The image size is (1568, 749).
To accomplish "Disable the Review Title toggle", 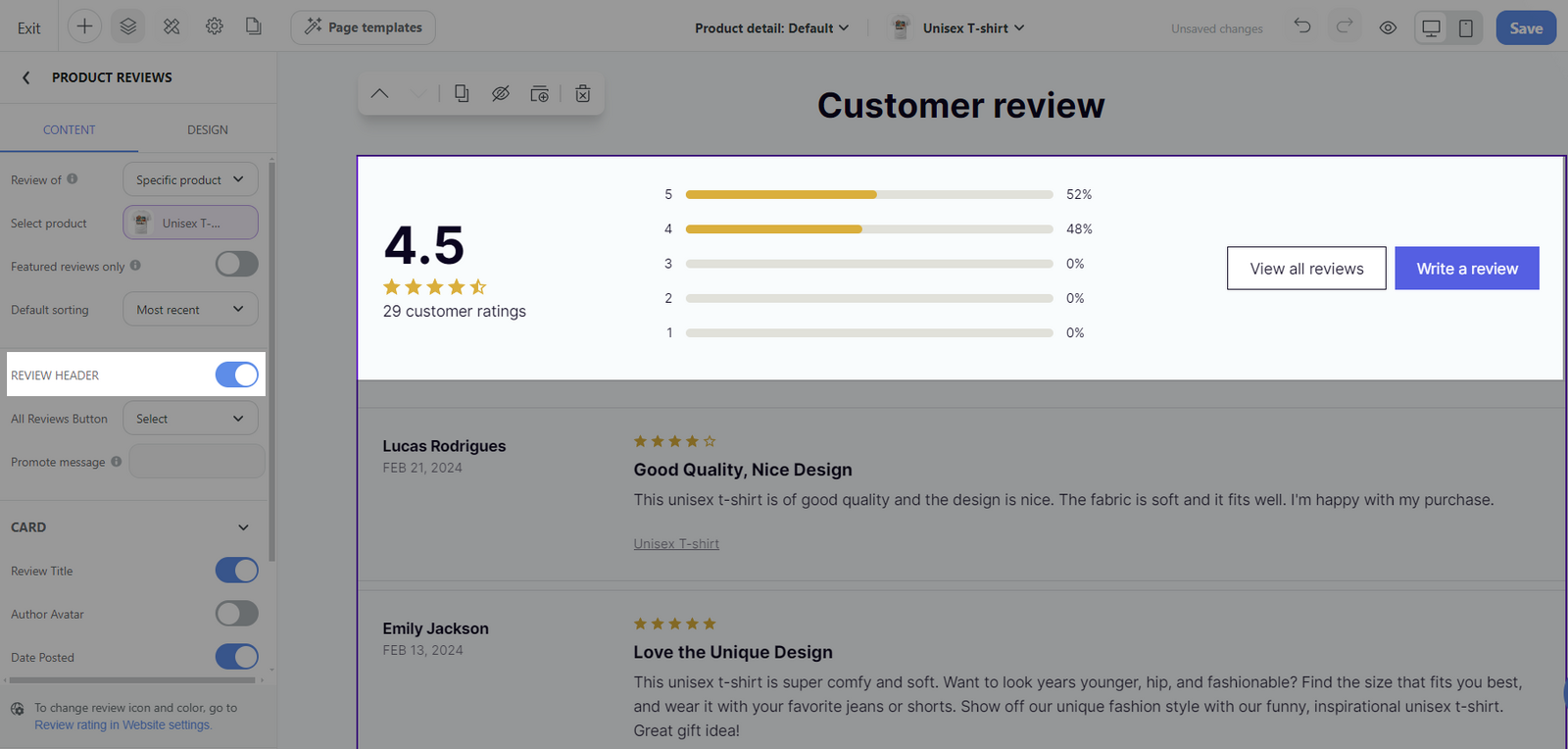I will coord(237,571).
